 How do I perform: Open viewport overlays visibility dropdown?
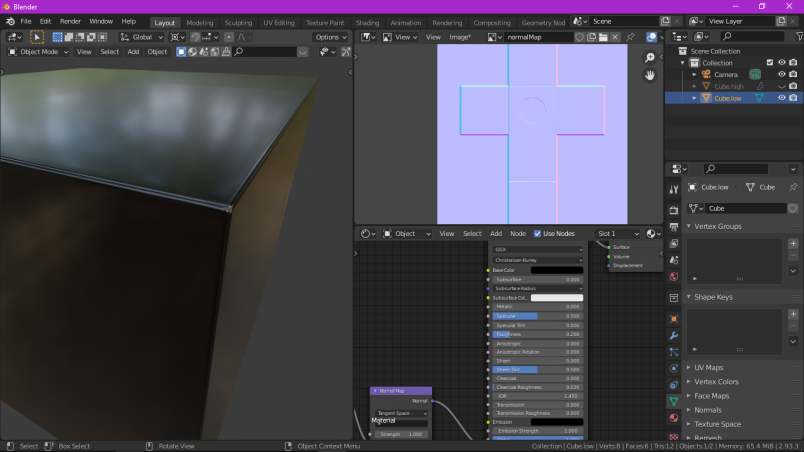tap(327, 52)
